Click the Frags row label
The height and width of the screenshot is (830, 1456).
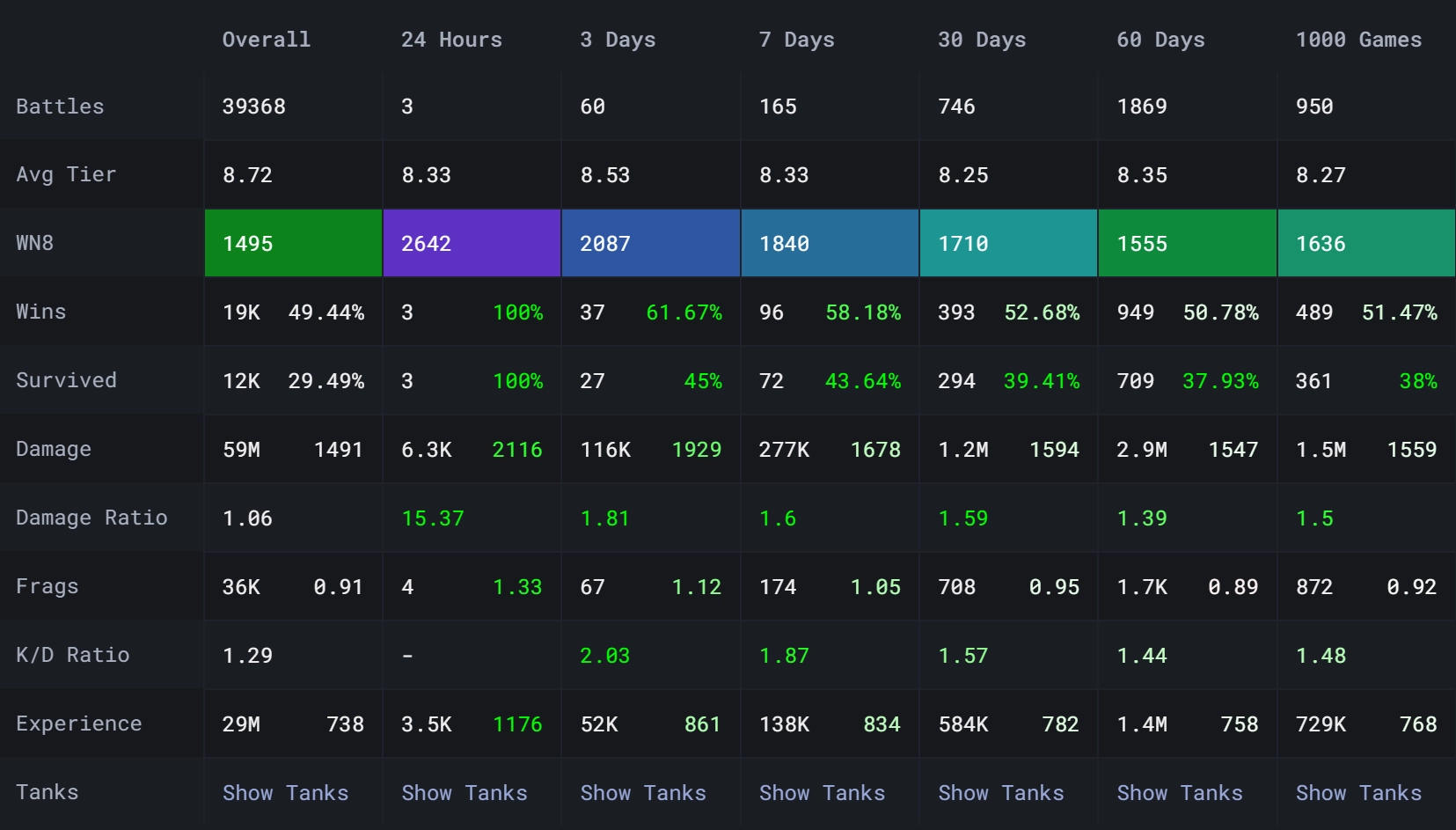coord(48,586)
